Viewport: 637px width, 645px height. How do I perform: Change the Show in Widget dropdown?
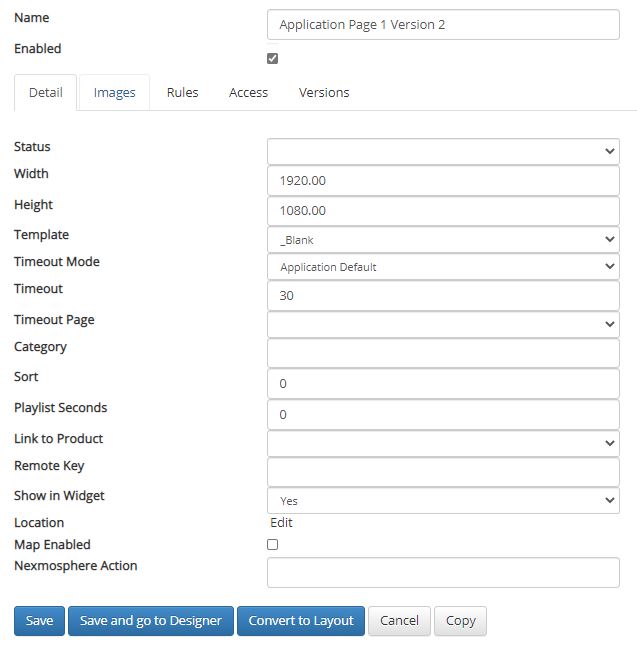point(443,500)
